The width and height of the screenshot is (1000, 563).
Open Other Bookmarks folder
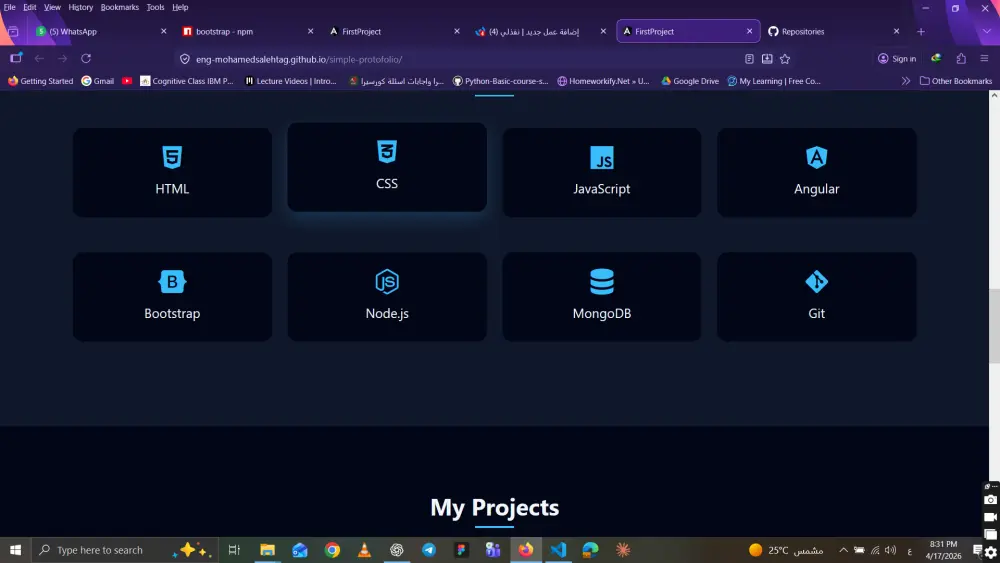point(955,81)
